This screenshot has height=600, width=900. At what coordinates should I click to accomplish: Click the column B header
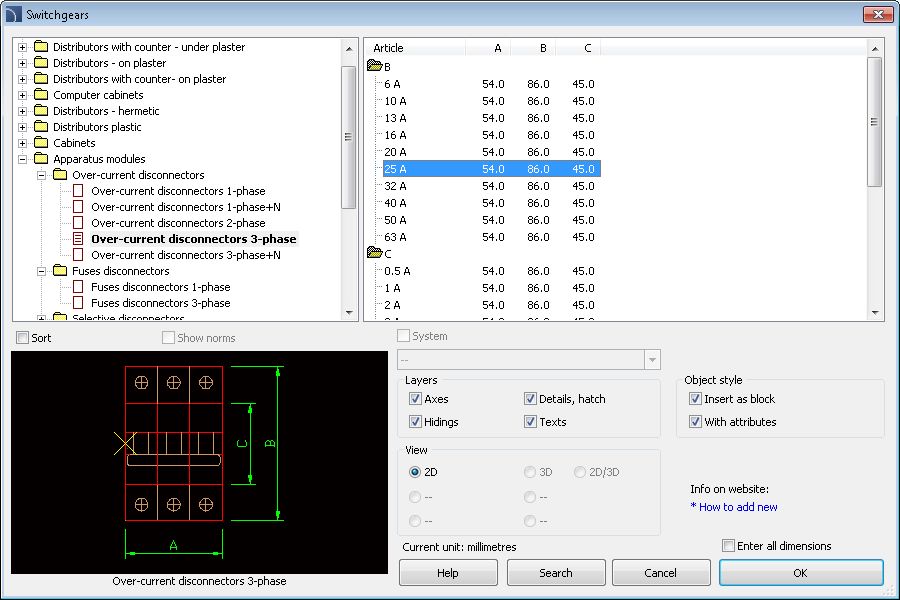[x=535, y=48]
